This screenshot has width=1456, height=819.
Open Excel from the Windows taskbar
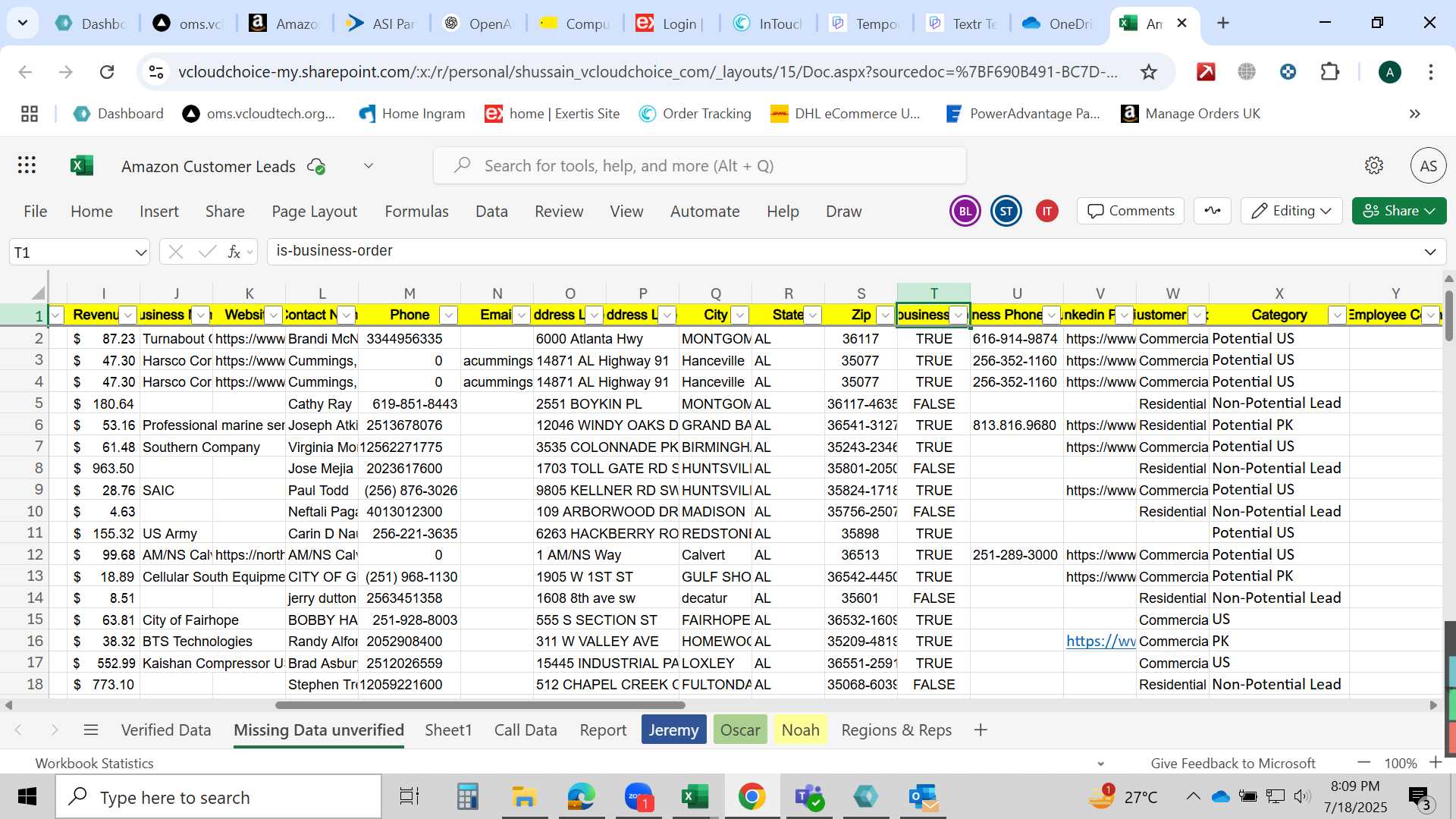(695, 797)
